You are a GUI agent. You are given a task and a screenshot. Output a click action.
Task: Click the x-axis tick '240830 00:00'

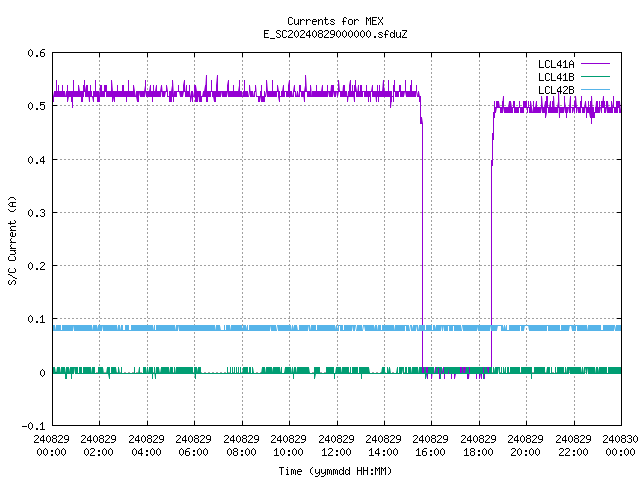coord(620,445)
